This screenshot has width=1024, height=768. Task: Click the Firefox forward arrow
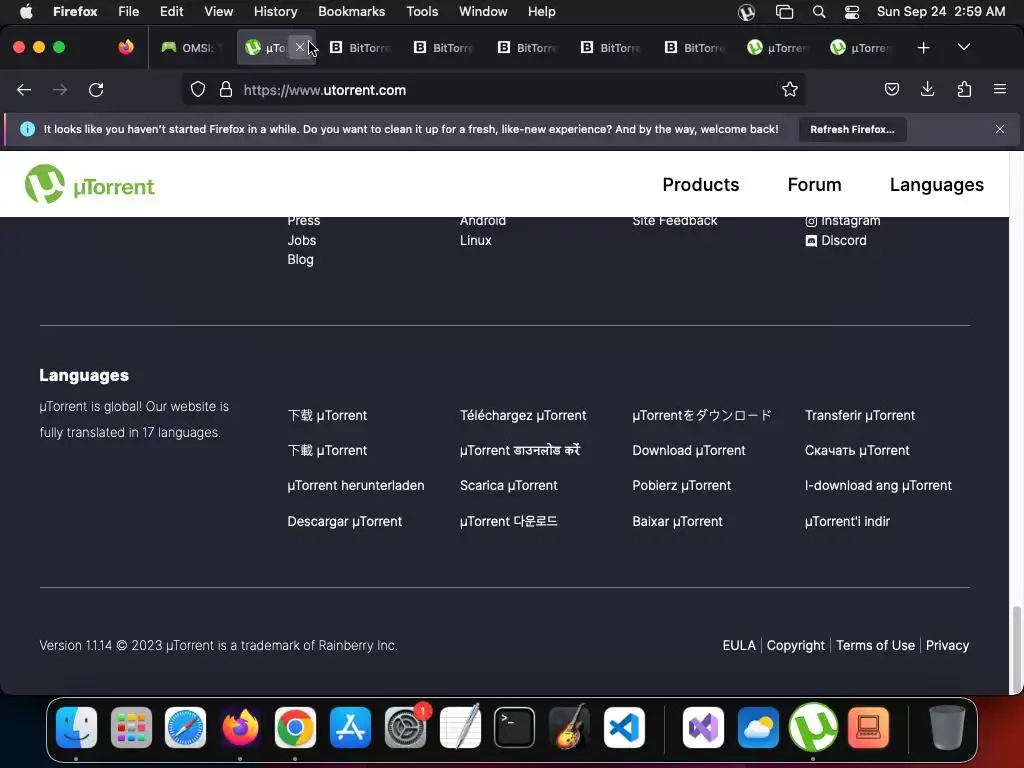(60, 89)
